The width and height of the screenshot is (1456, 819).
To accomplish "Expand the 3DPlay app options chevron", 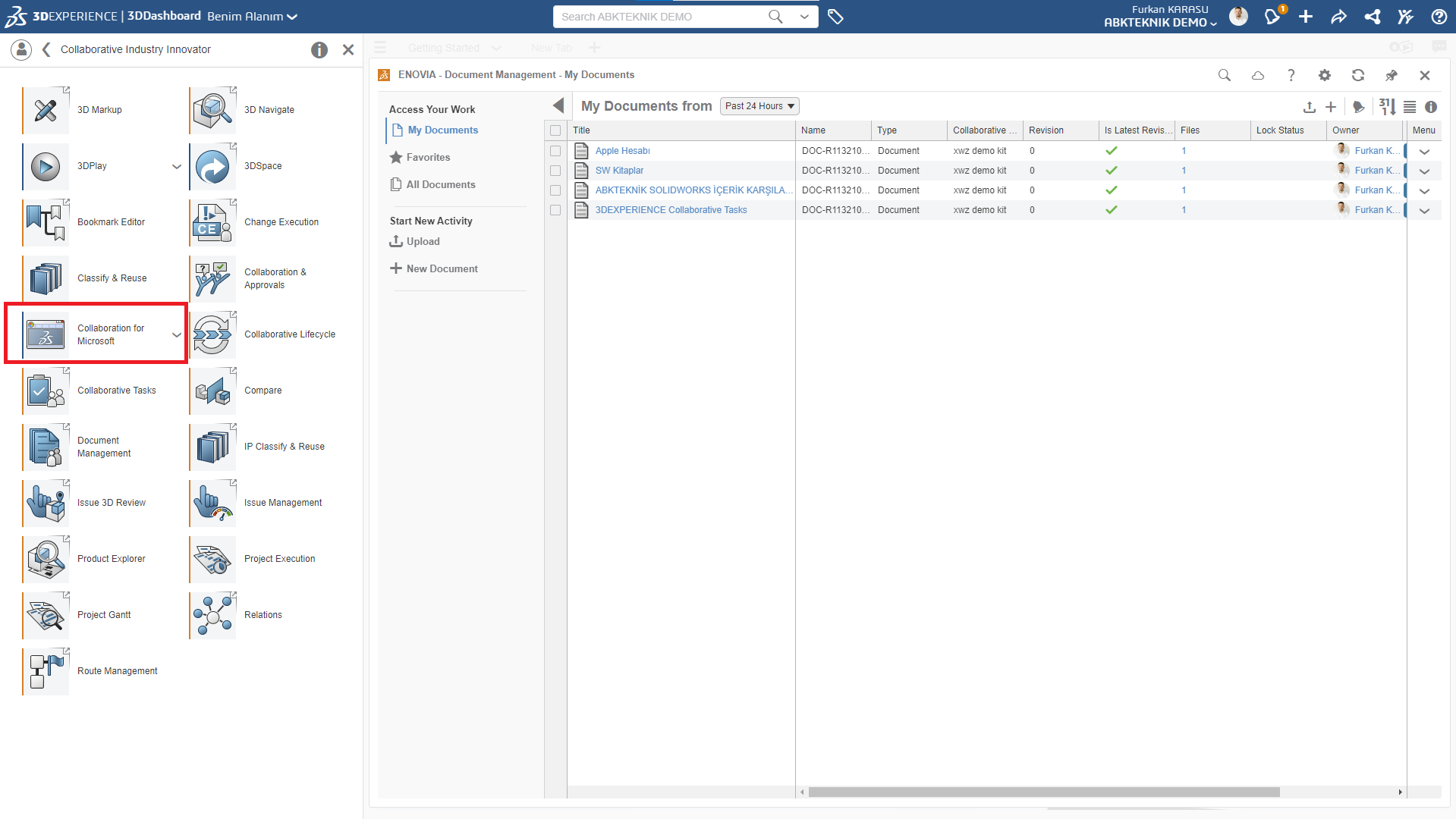I will 176,166.
